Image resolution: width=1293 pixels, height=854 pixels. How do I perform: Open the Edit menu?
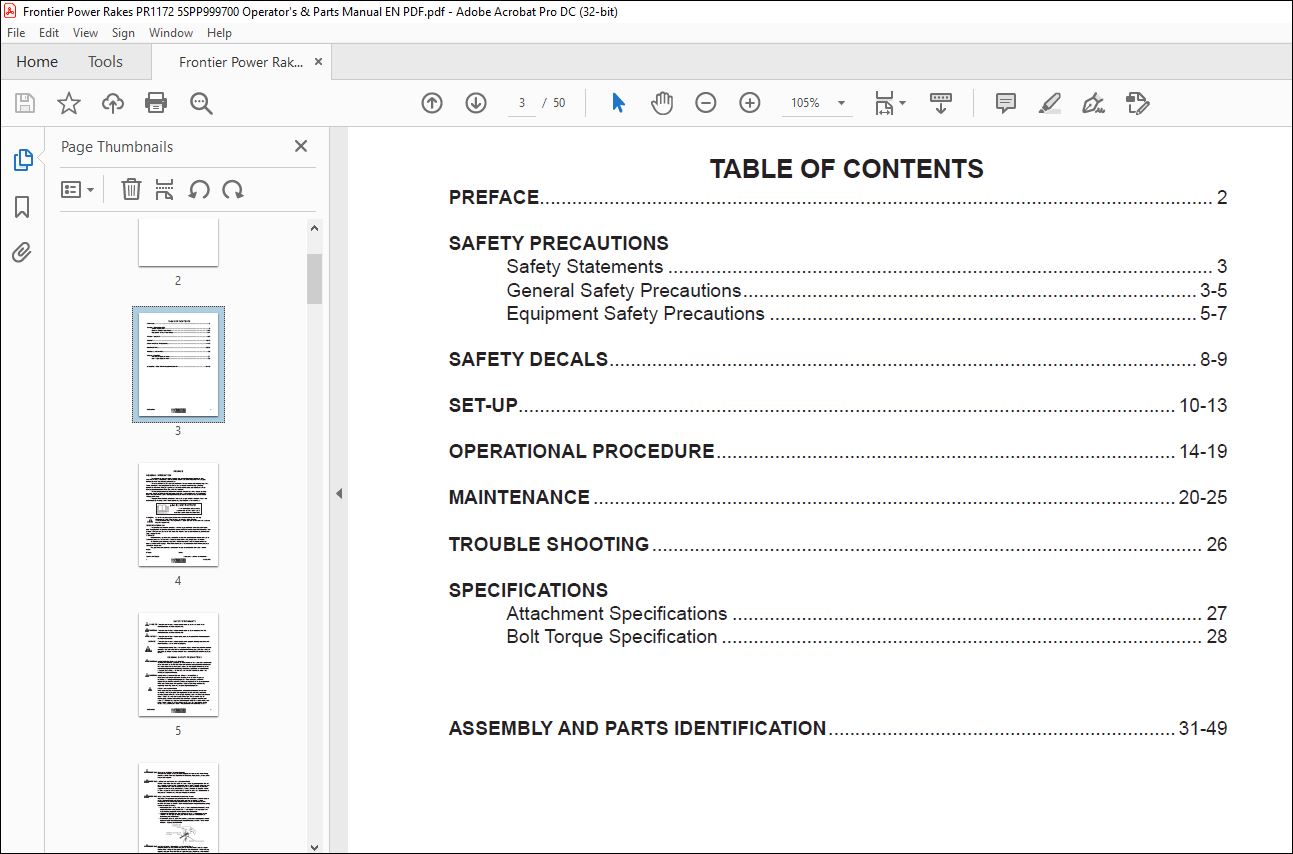click(x=49, y=33)
